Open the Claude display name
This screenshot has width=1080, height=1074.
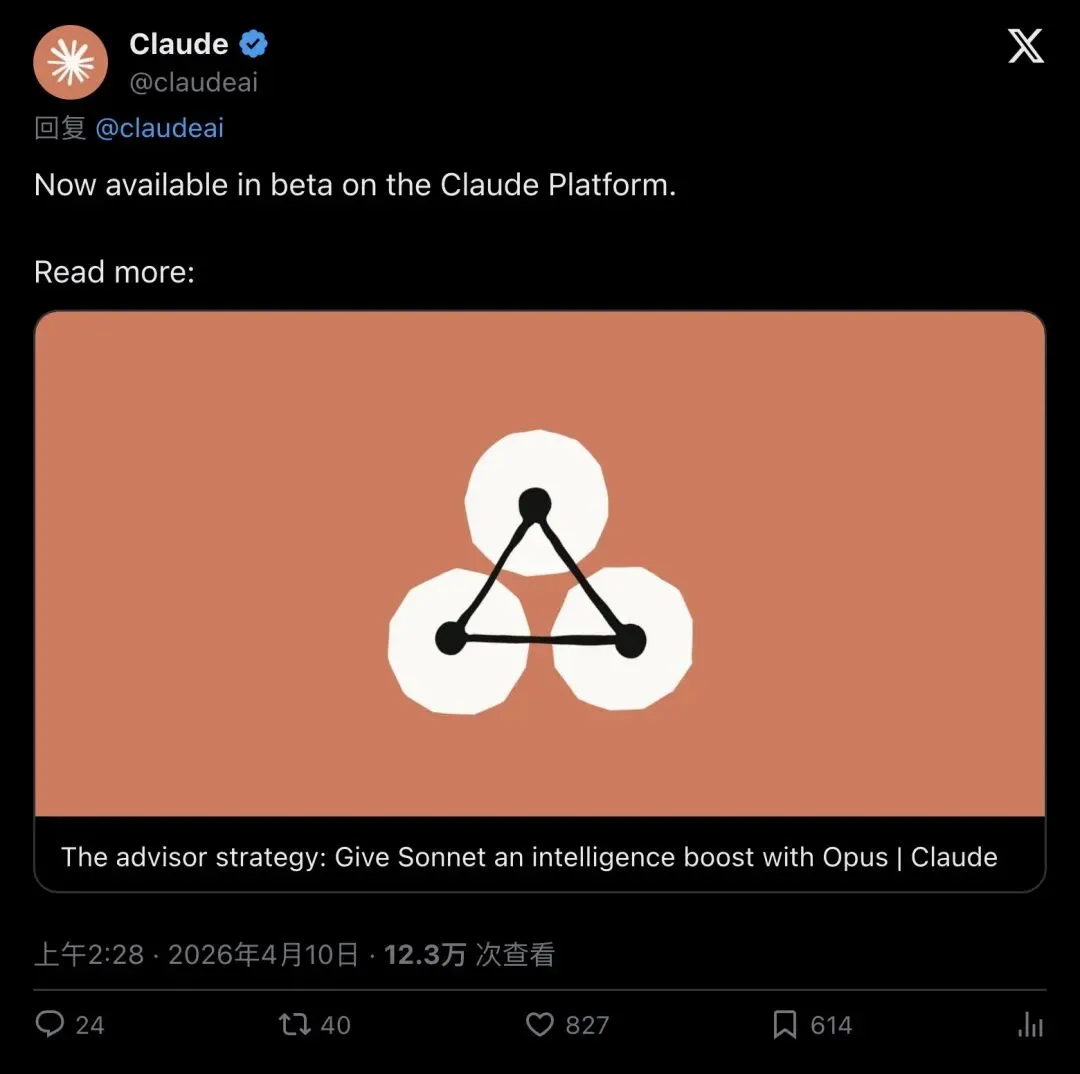pos(178,44)
